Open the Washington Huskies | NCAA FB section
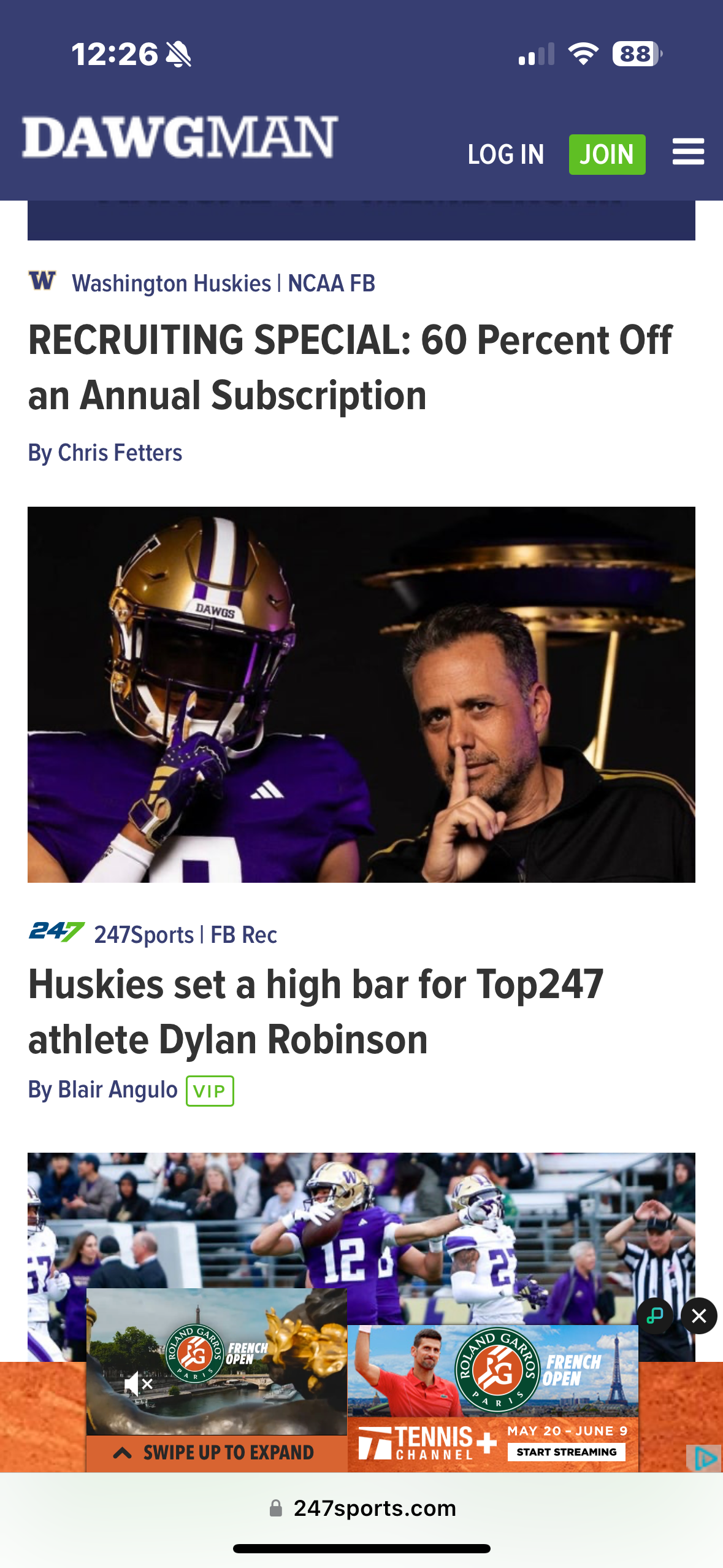 223,283
